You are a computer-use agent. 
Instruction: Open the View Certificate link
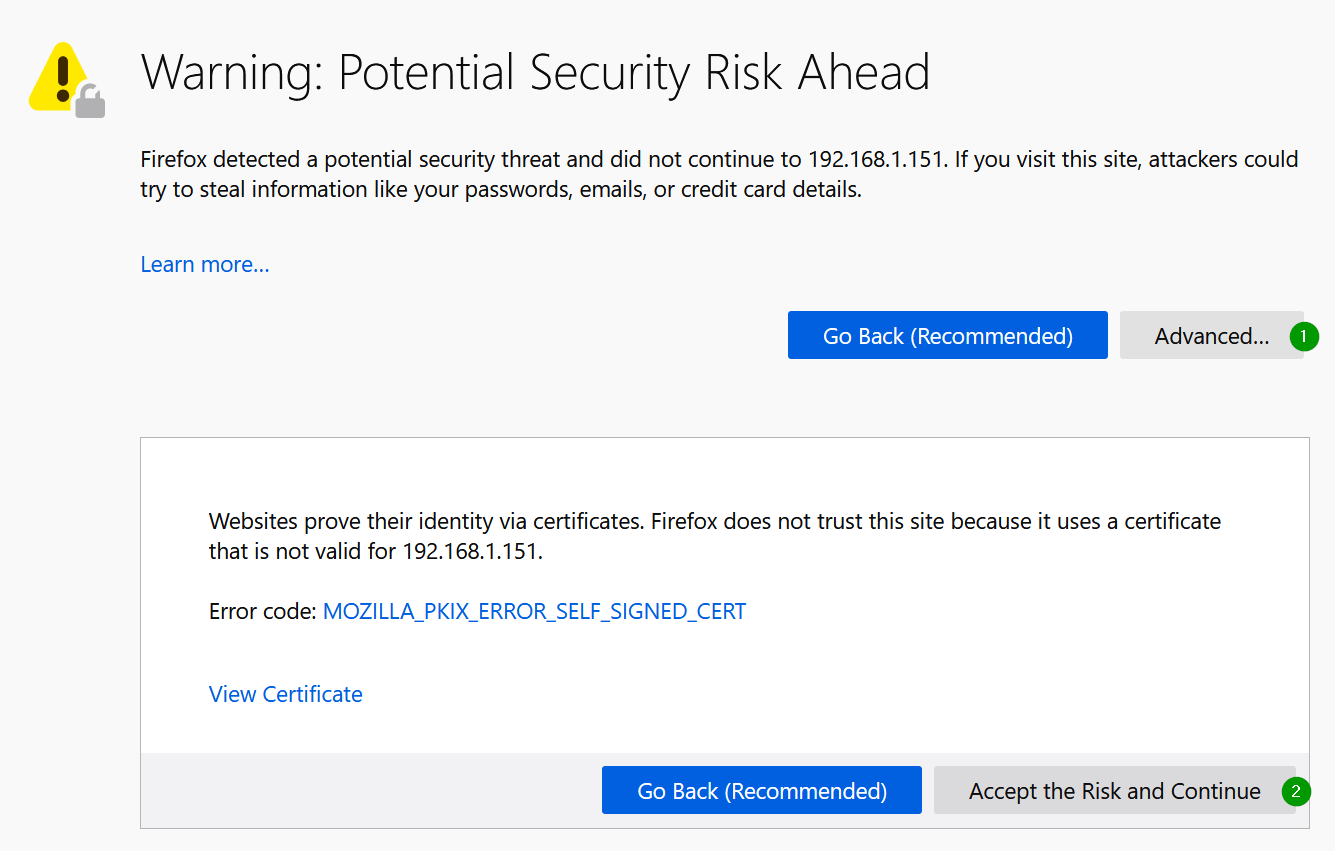click(x=285, y=694)
